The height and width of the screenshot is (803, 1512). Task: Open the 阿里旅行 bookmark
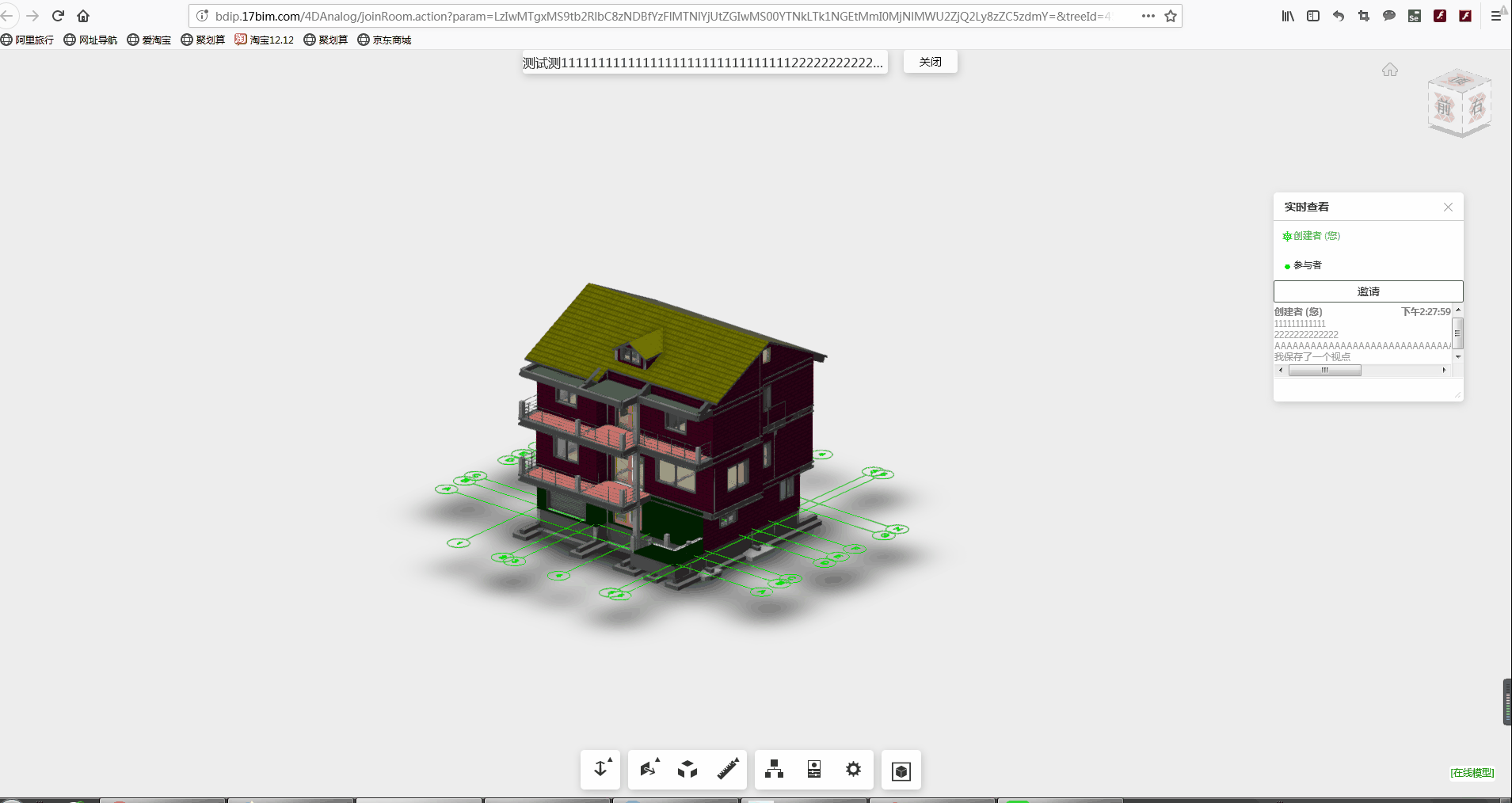[x=28, y=40]
